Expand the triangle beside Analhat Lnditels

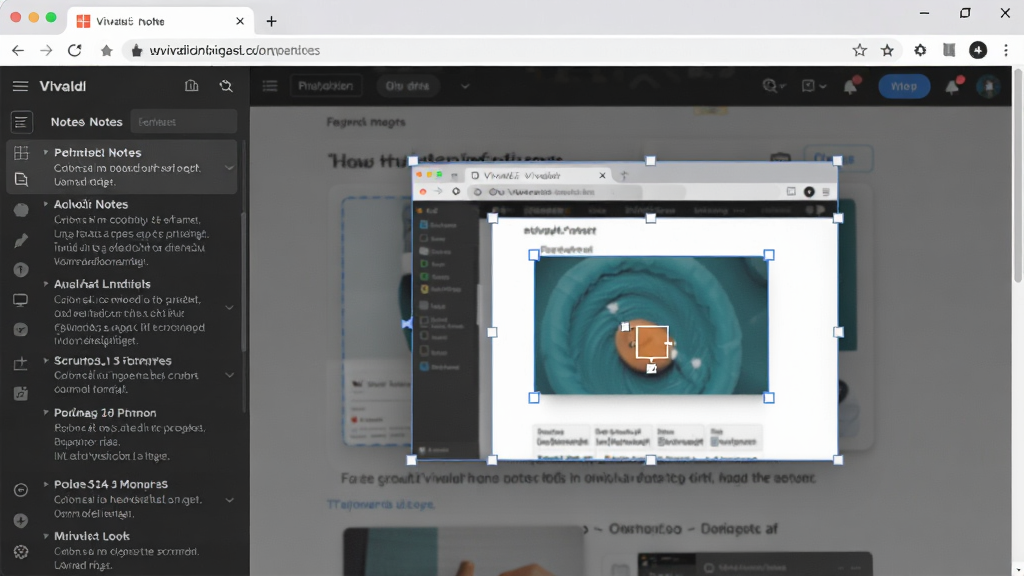coord(46,284)
